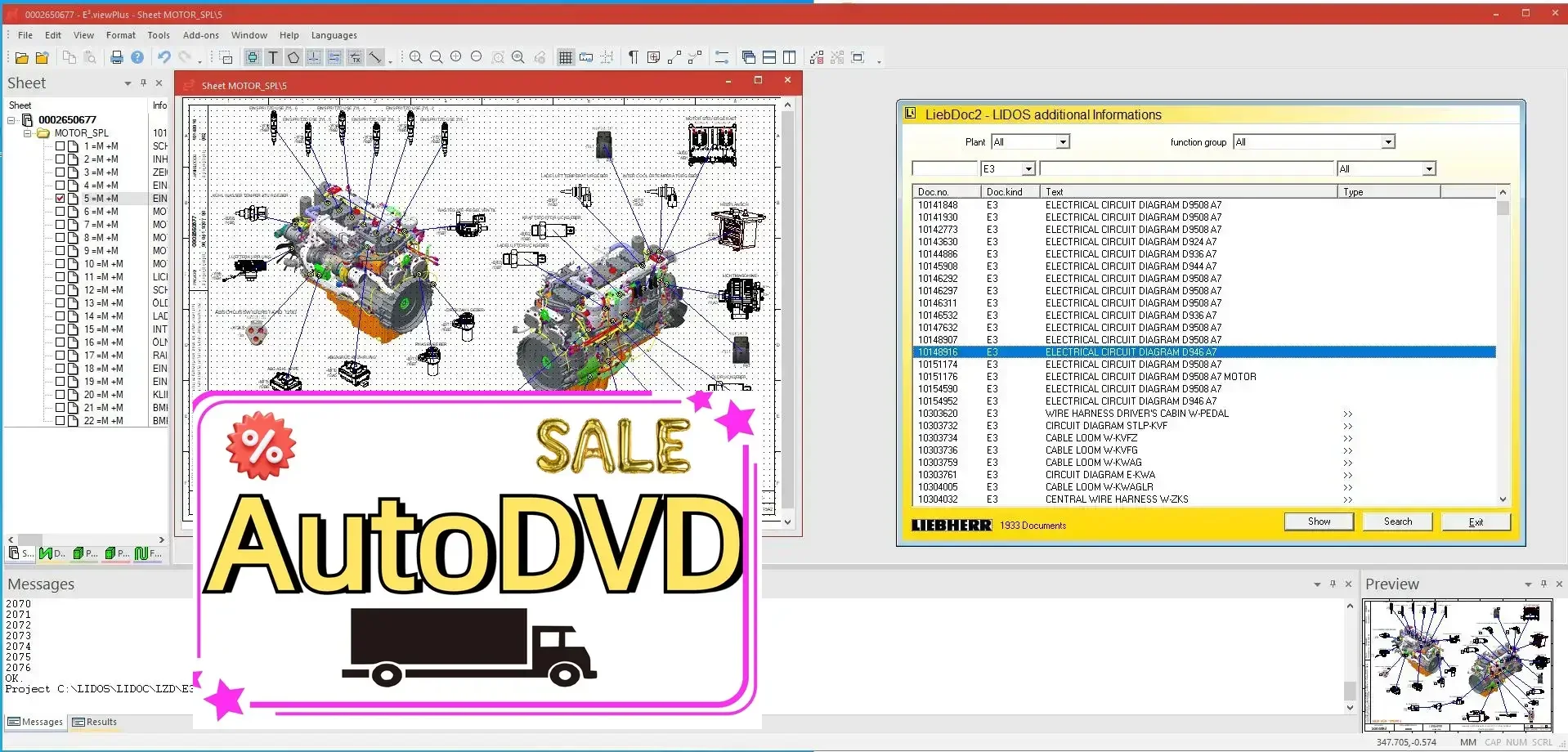
Task: Click the cascade windows icon
Action: pos(748,57)
